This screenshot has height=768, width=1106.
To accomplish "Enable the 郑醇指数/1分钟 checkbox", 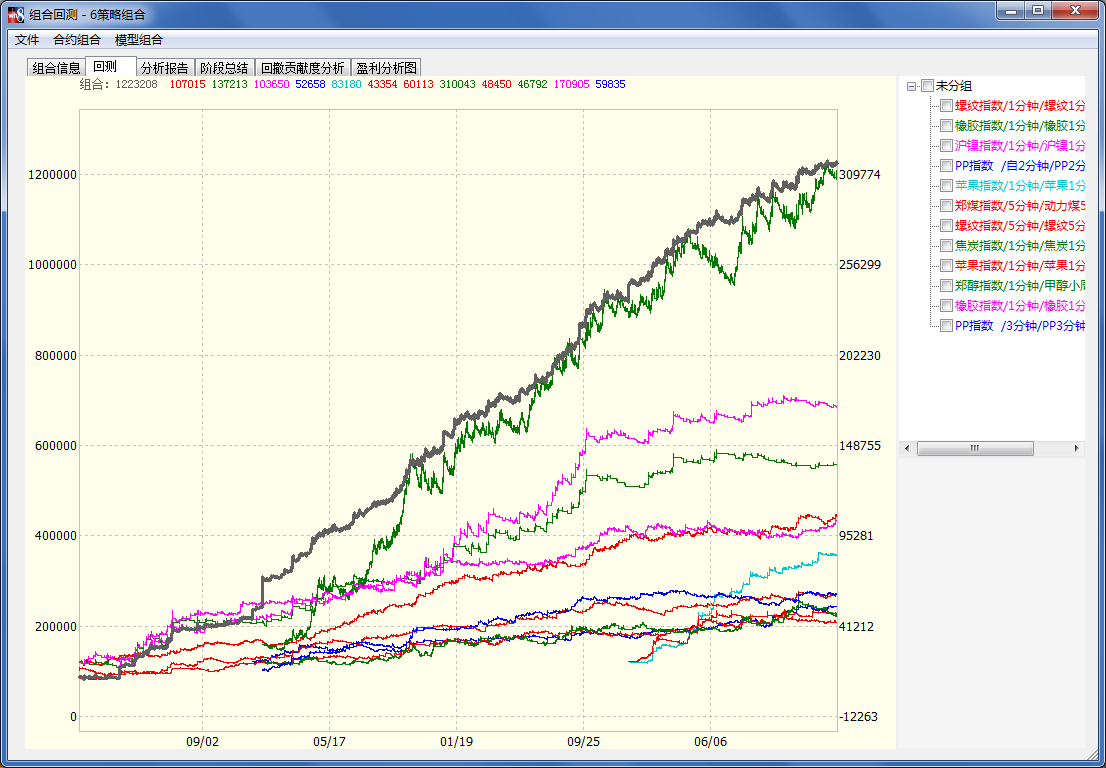I will click(x=947, y=286).
